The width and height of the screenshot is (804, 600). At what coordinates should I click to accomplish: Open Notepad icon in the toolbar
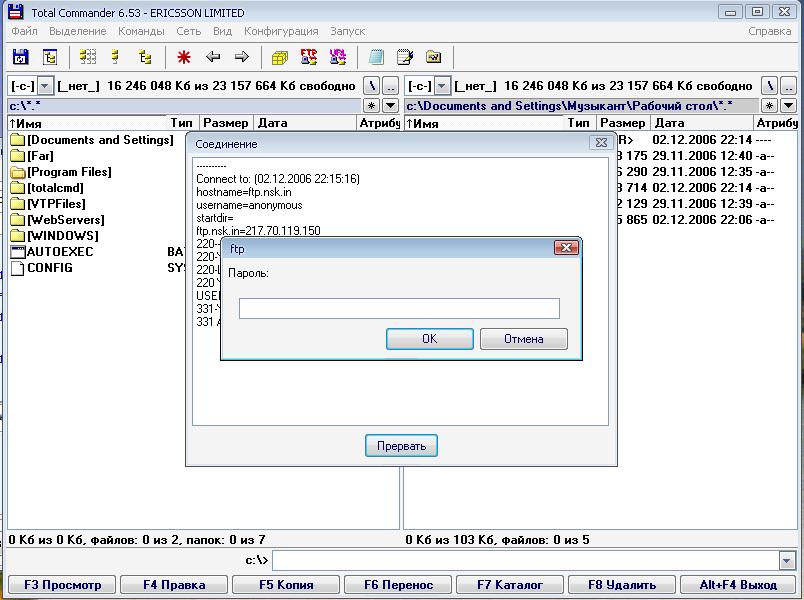coord(405,57)
